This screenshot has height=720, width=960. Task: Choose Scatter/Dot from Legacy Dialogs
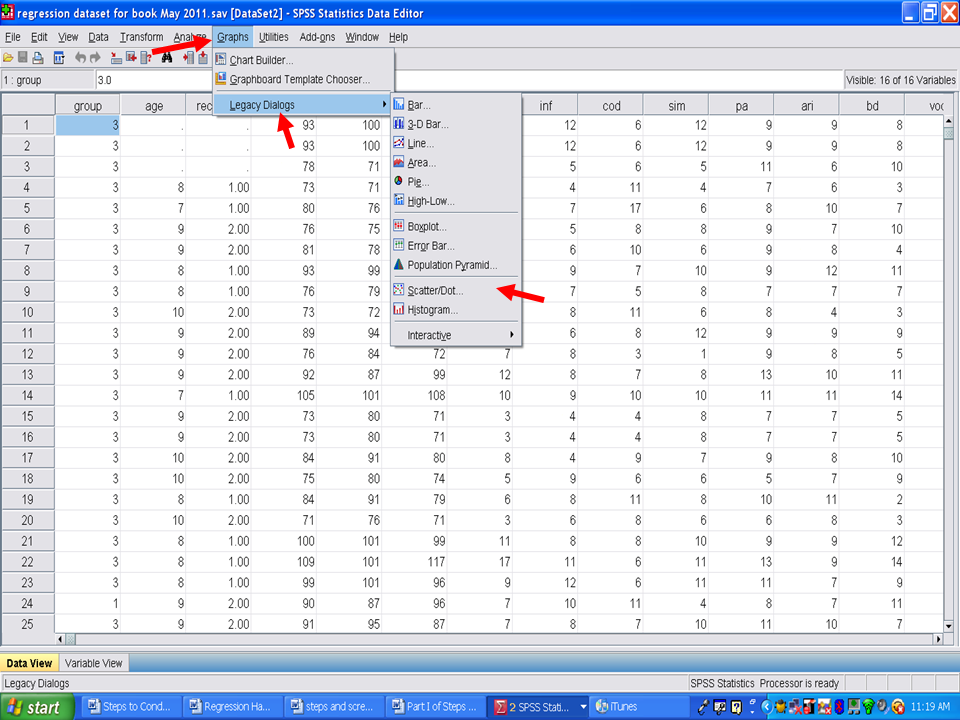(x=435, y=290)
